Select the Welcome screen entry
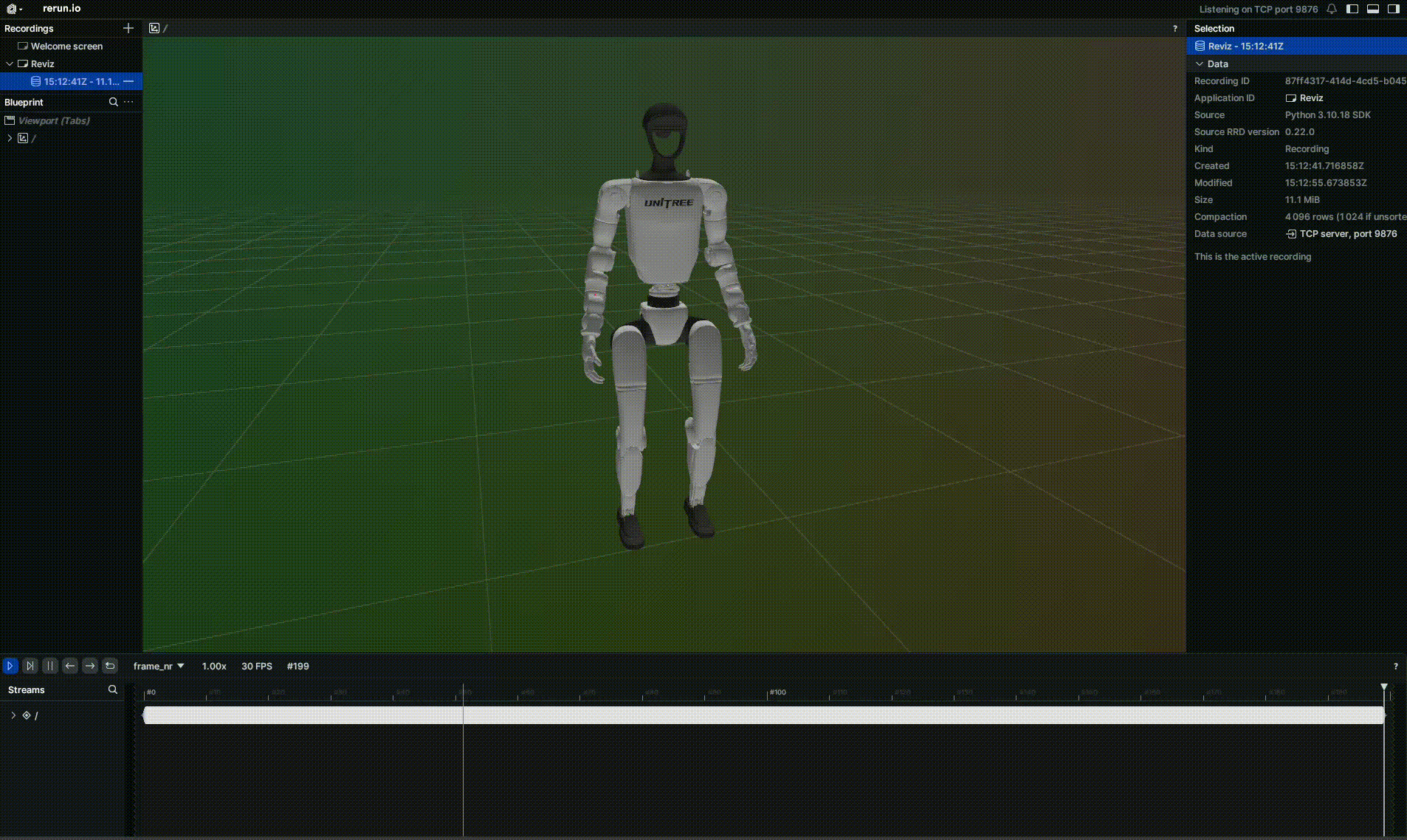1407x840 pixels. pos(66,46)
